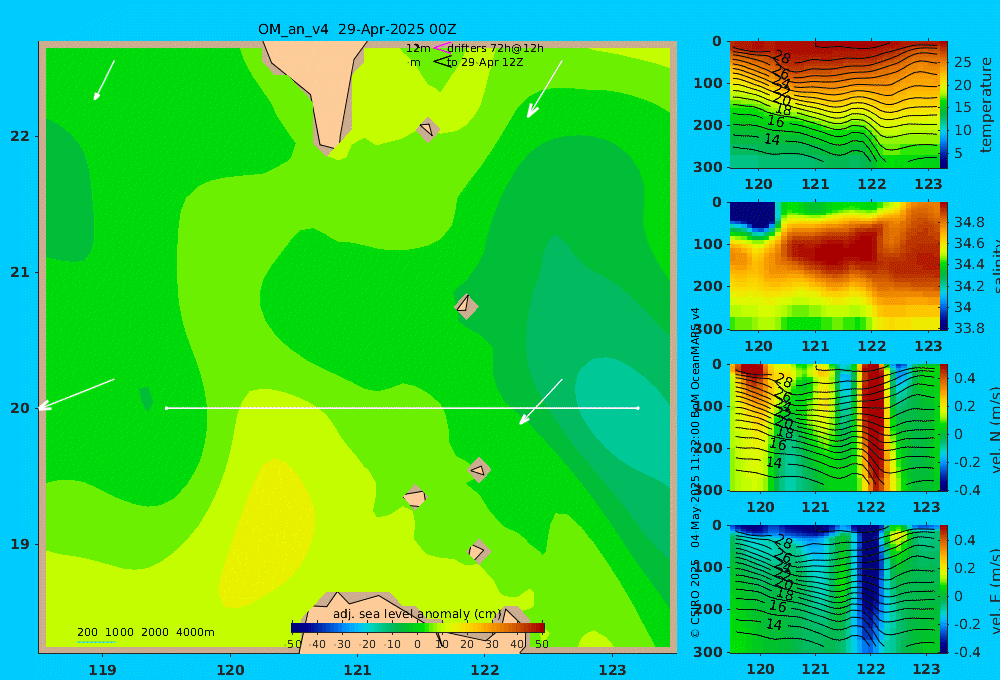Open the temperature depth section panel

click(x=834, y=105)
